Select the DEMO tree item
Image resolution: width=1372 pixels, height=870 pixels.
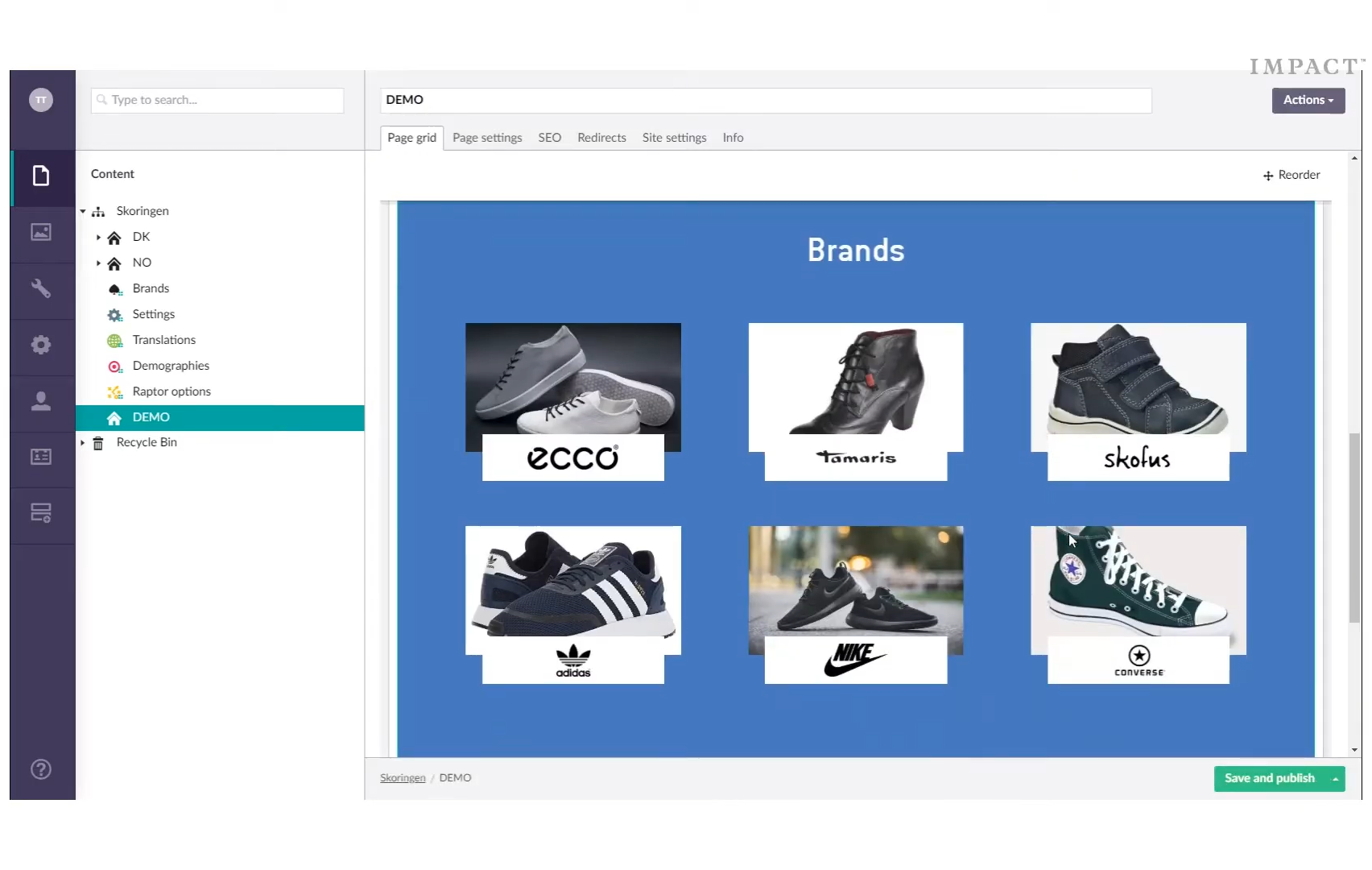(220, 417)
